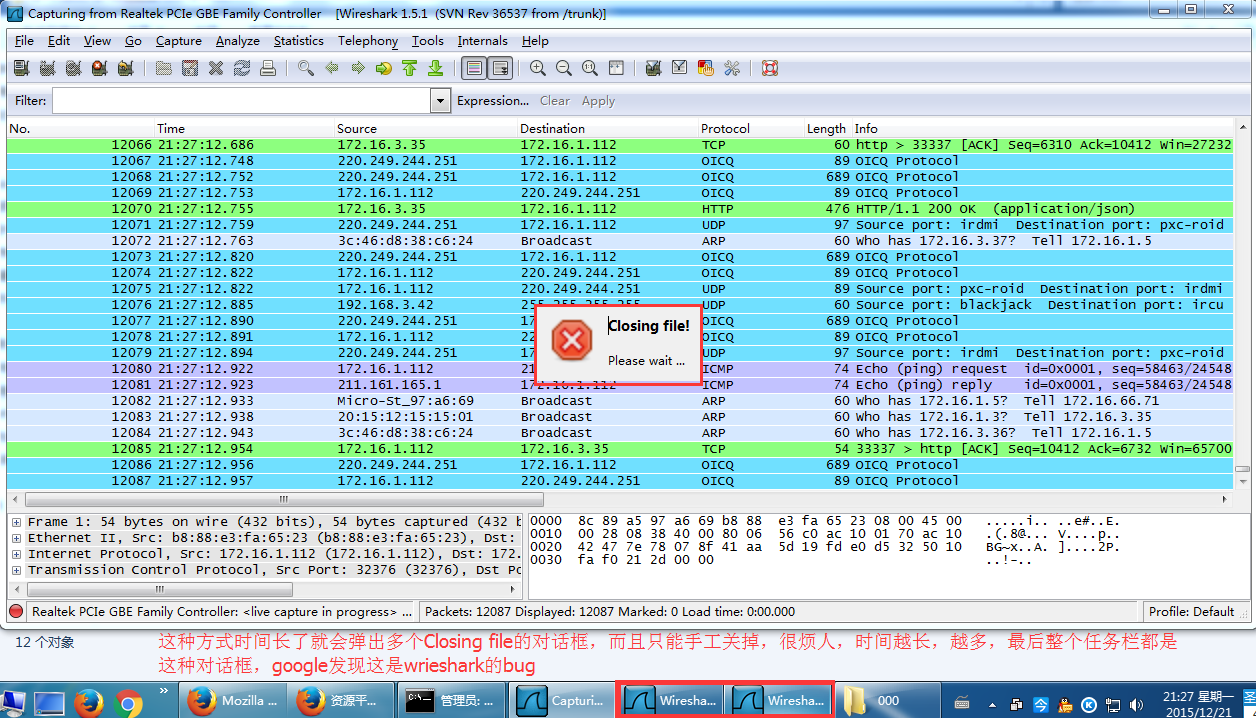Toggle auto scroll in live capture
Viewport: 1256px width, 718px height.
500,68
